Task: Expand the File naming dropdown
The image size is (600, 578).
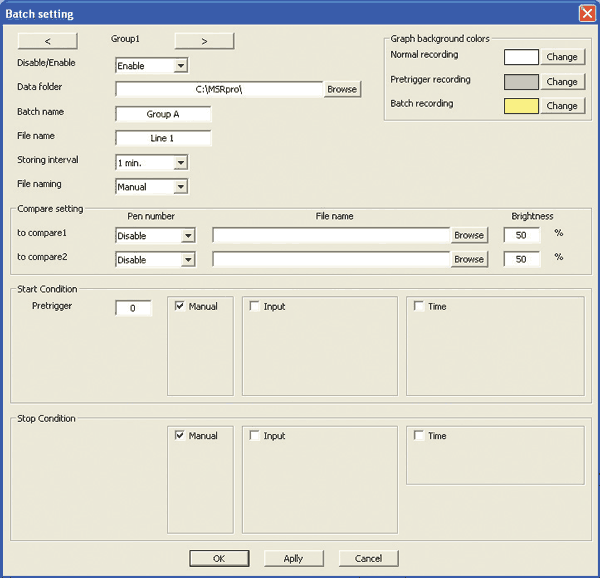Action: tap(180, 186)
